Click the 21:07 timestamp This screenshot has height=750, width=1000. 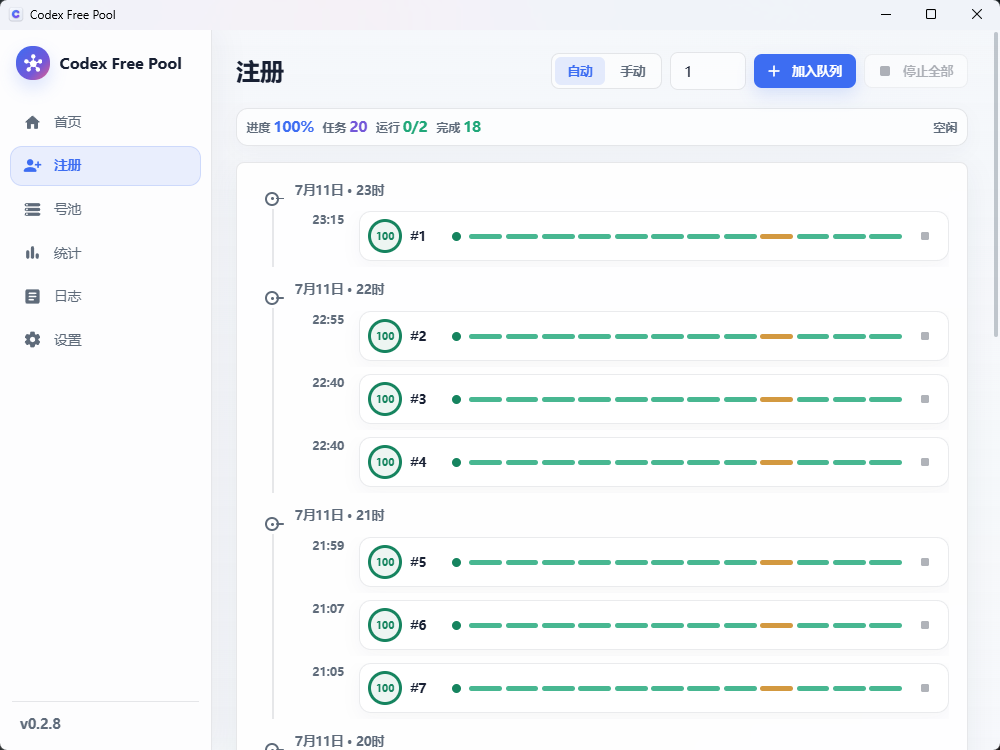pyautogui.click(x=328, y=609)
